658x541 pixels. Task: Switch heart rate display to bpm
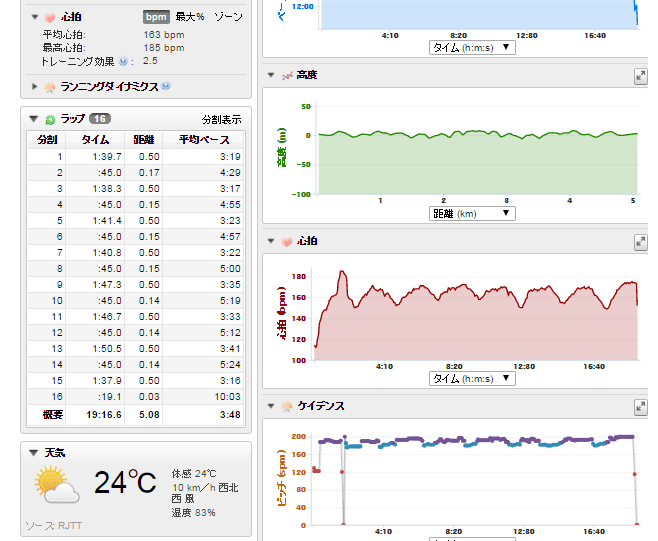155,17
